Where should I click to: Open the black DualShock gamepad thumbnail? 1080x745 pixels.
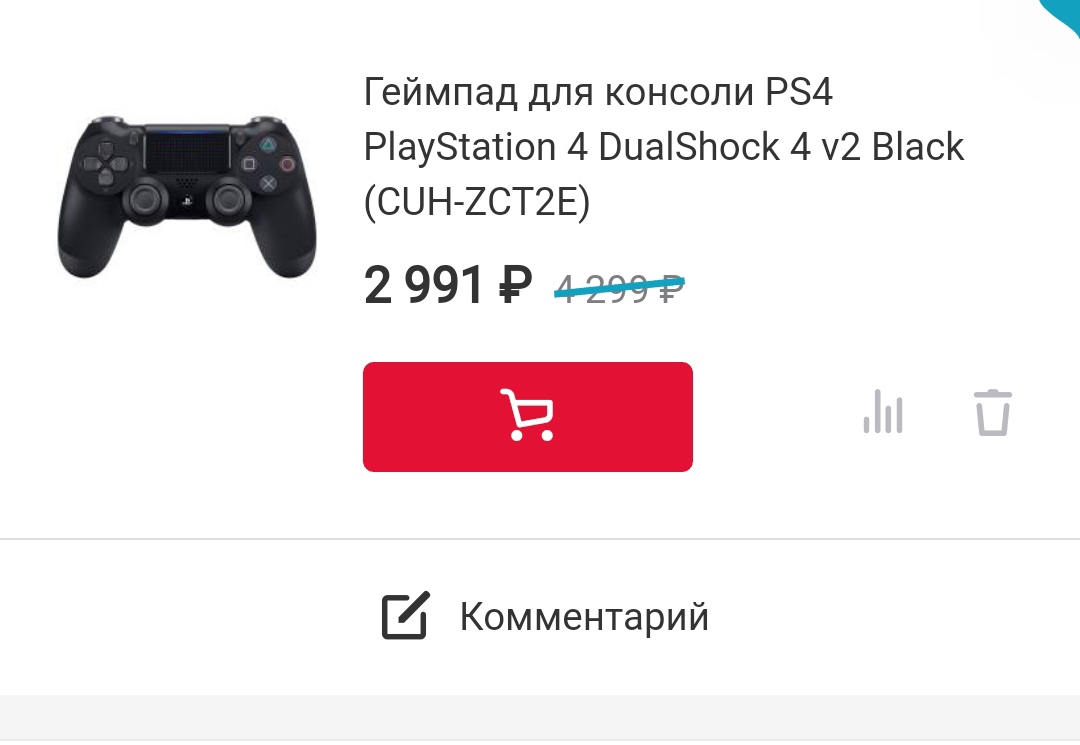(x=187, y=196)
